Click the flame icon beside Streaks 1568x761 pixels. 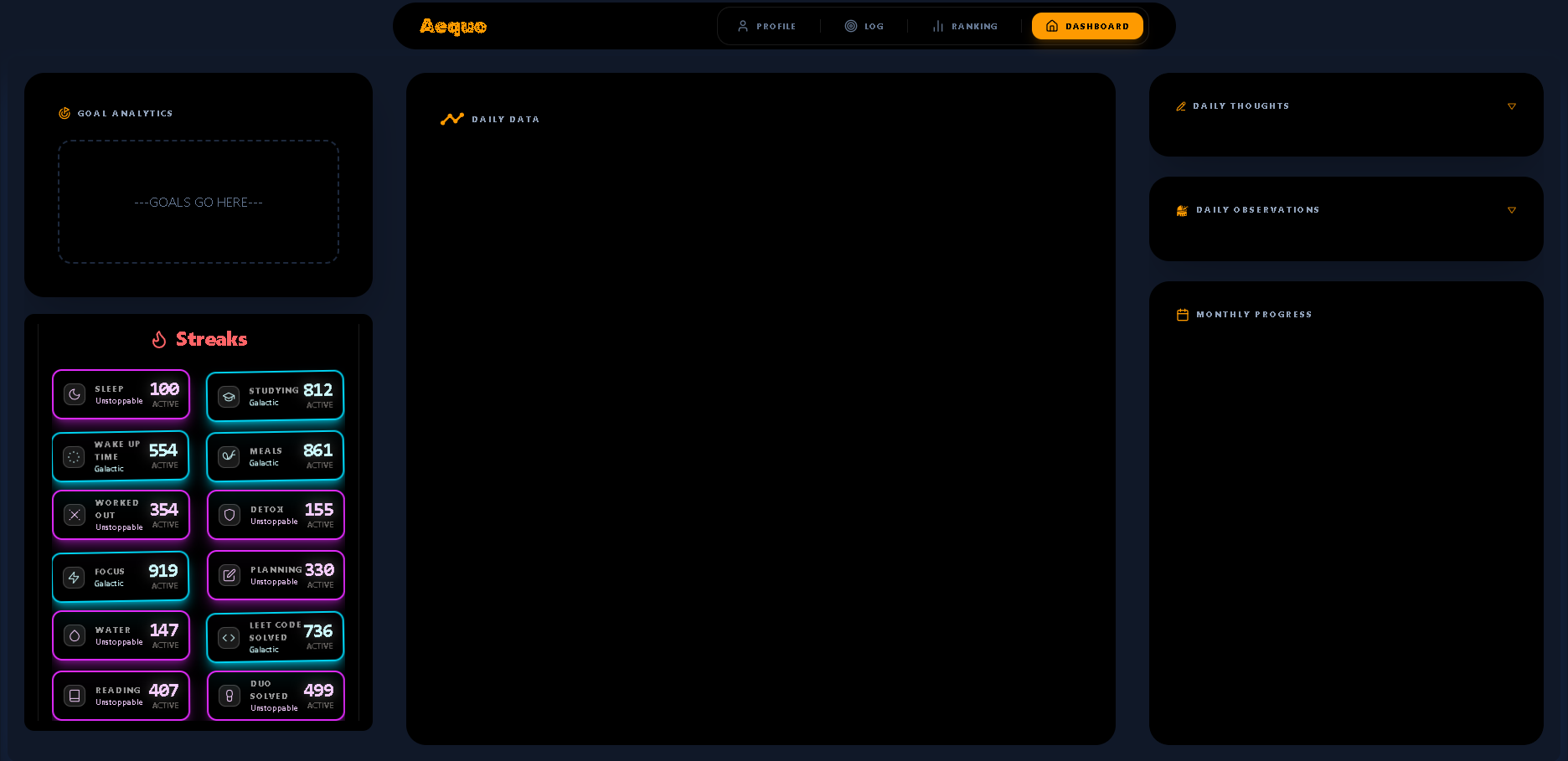tap(159, 339)
